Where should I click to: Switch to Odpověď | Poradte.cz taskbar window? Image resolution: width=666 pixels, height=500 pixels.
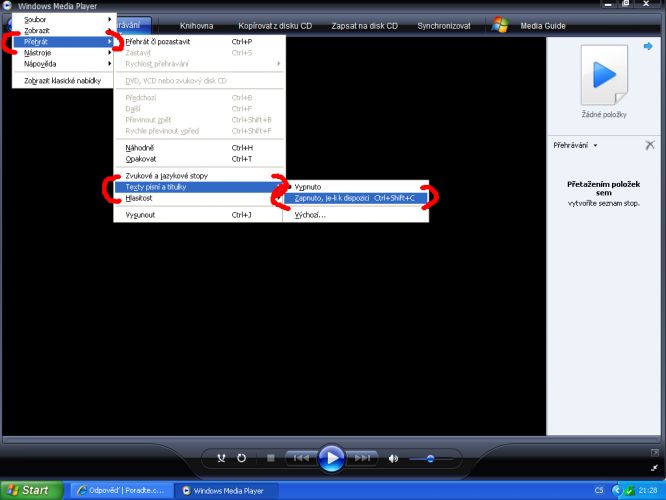tap(121, 491)
